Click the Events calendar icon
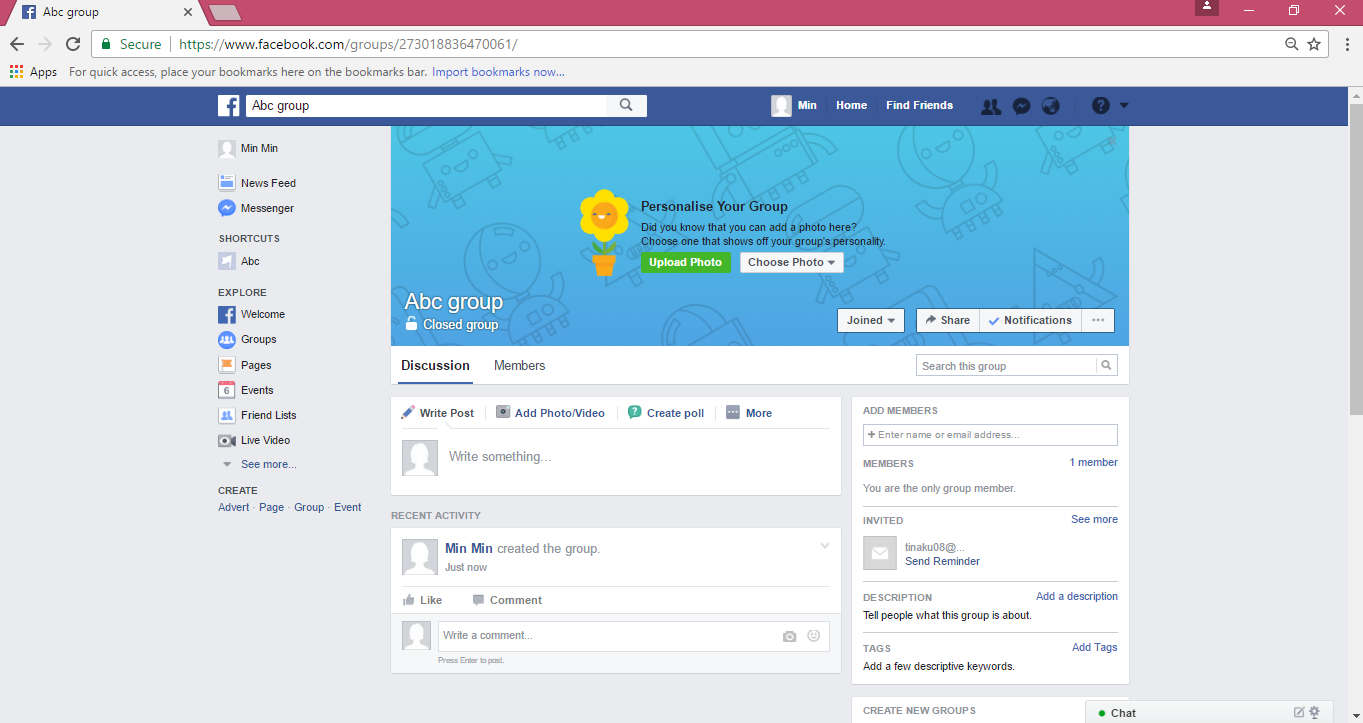Image resolution: width=1363 pixels, height=723 pixels. 227,390
